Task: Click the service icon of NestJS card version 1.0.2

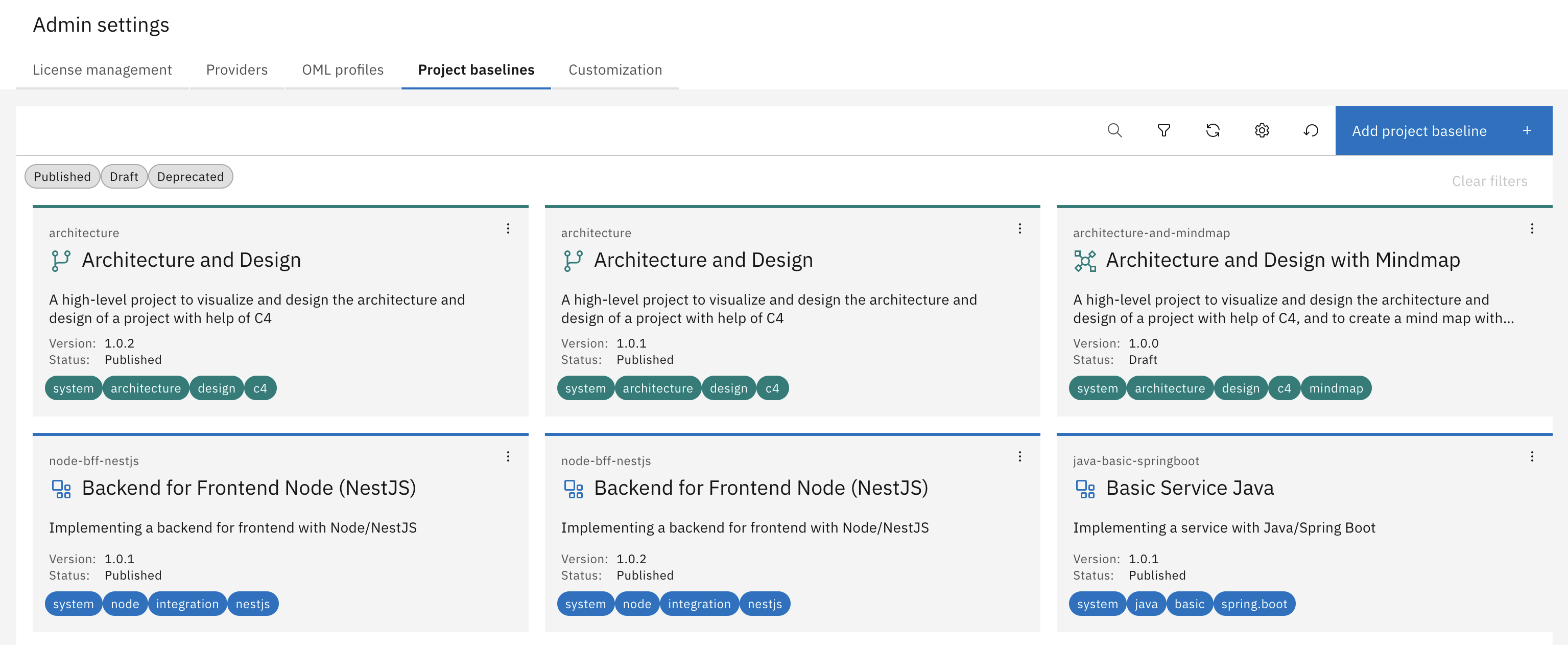Action: click(573, 489)
